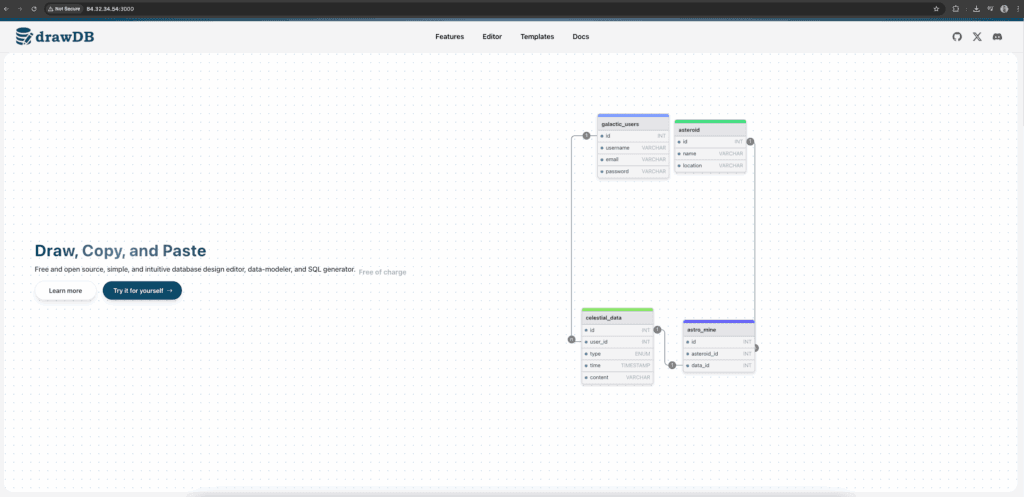This screenshot has height=497, width=1024.
Task: Click the content row in celestial_data
Action: tap(617, 377)
